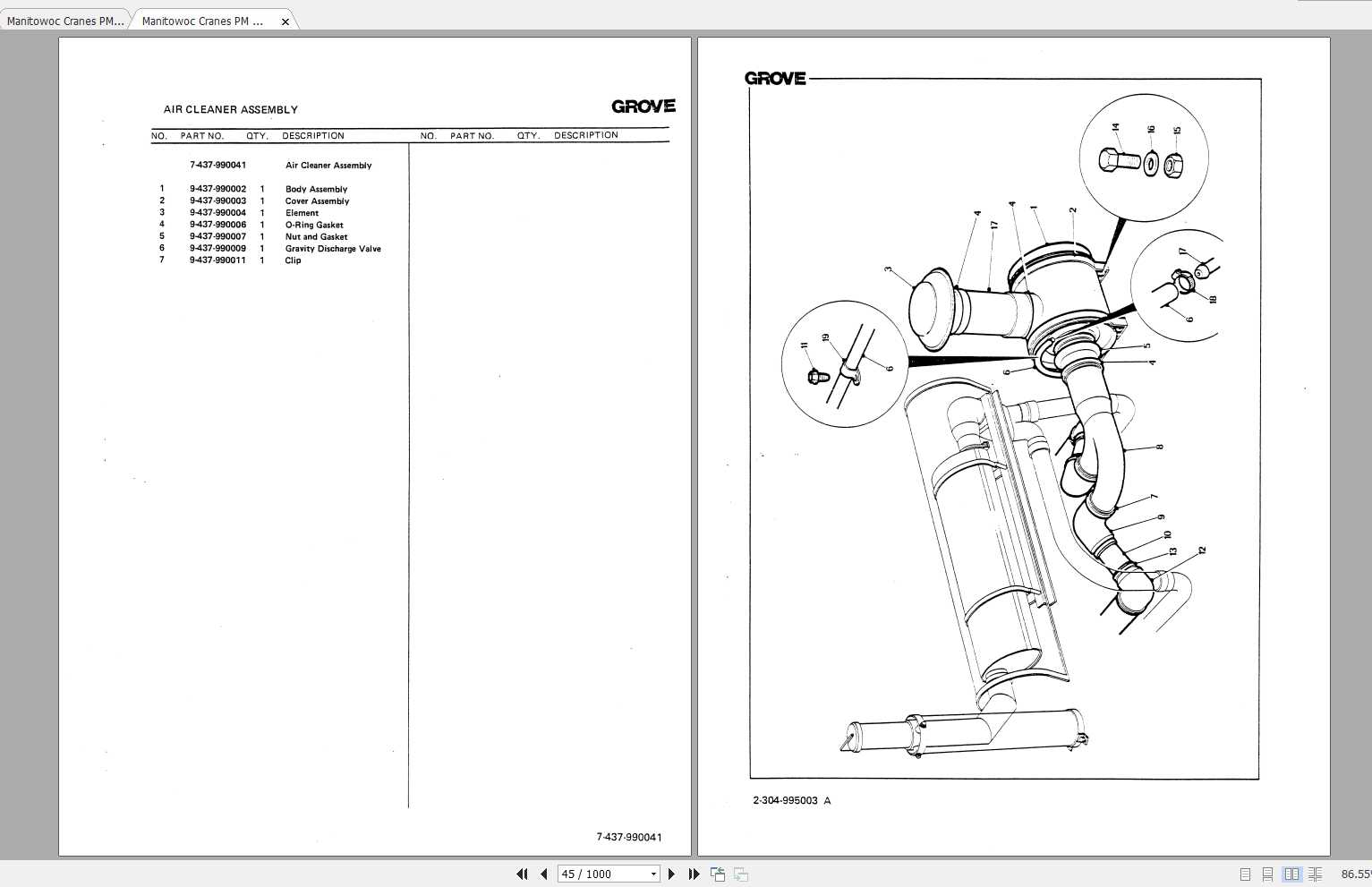
Task: Enable two-page continuous scrolling layout
Action: pos(1316,874)
